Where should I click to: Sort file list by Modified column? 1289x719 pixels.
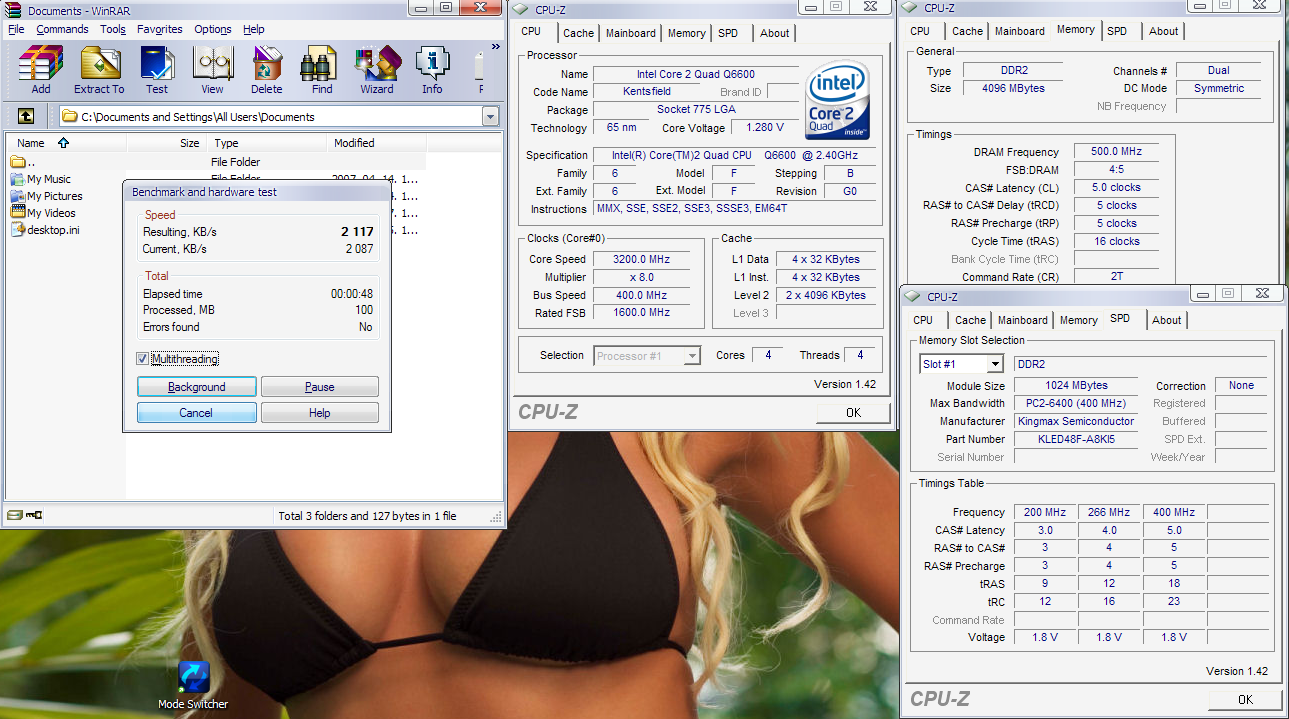[354, 143]
